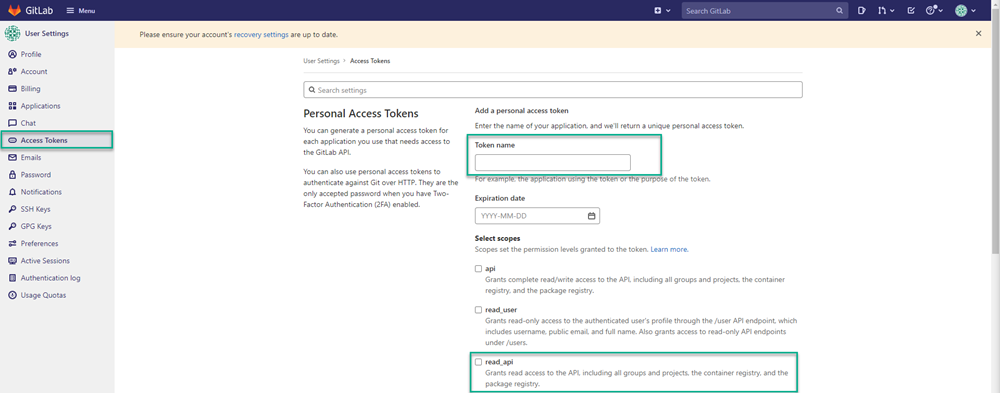Expand the Help question mark dropdown
This screenshot has height=393, width=1000.
tap(933, 10)
